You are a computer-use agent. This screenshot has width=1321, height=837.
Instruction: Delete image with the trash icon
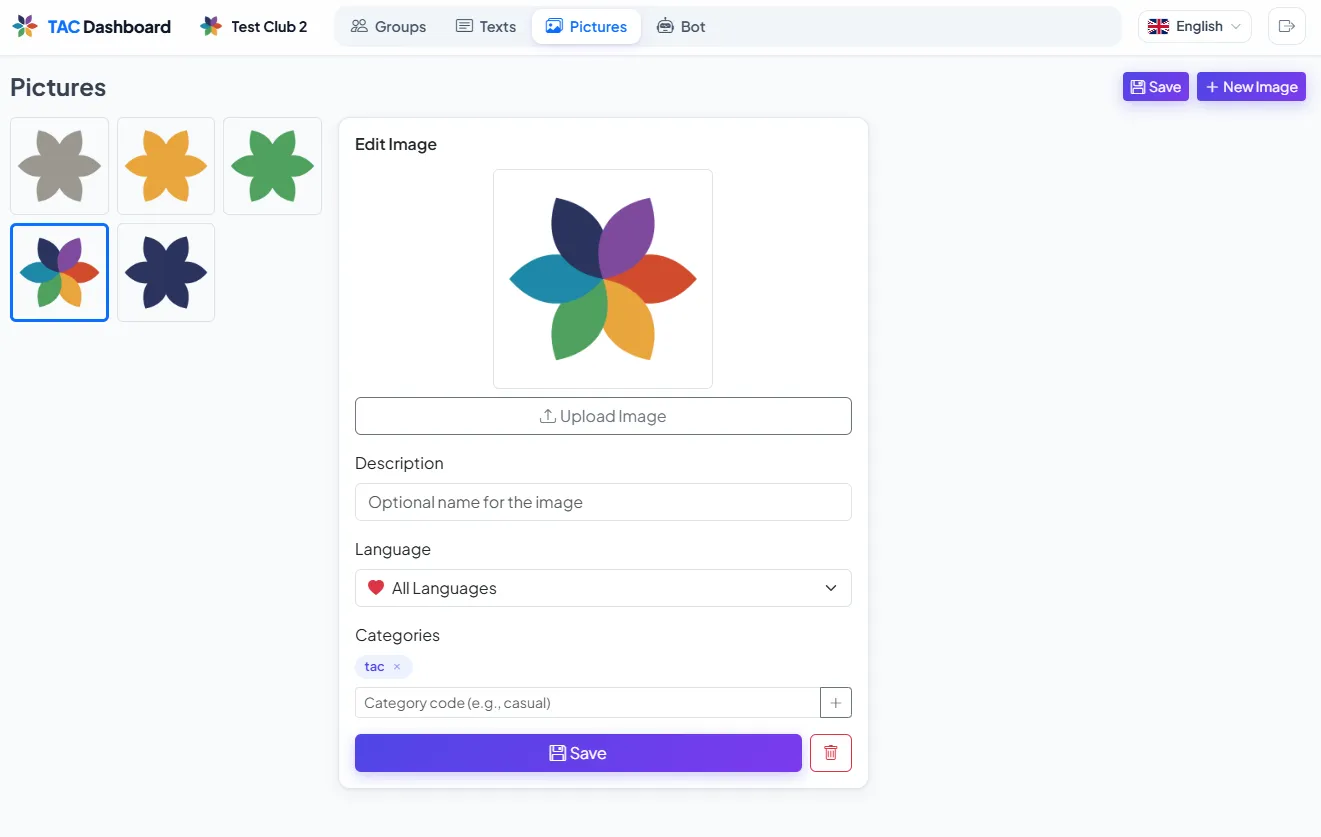pos(831,753)
